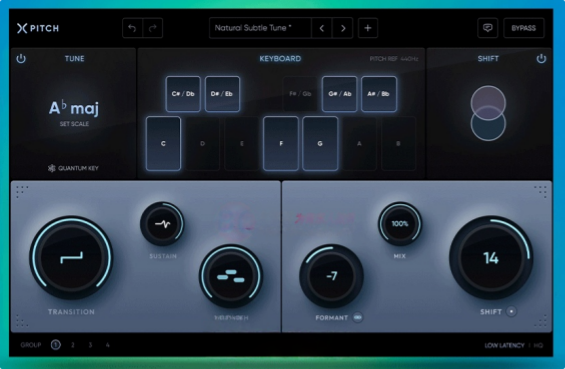Toggle the A#/Bb key
Image resolution: width=565 pixels, height=369 pixels.
pyautogui.click(x=378, y=94)
